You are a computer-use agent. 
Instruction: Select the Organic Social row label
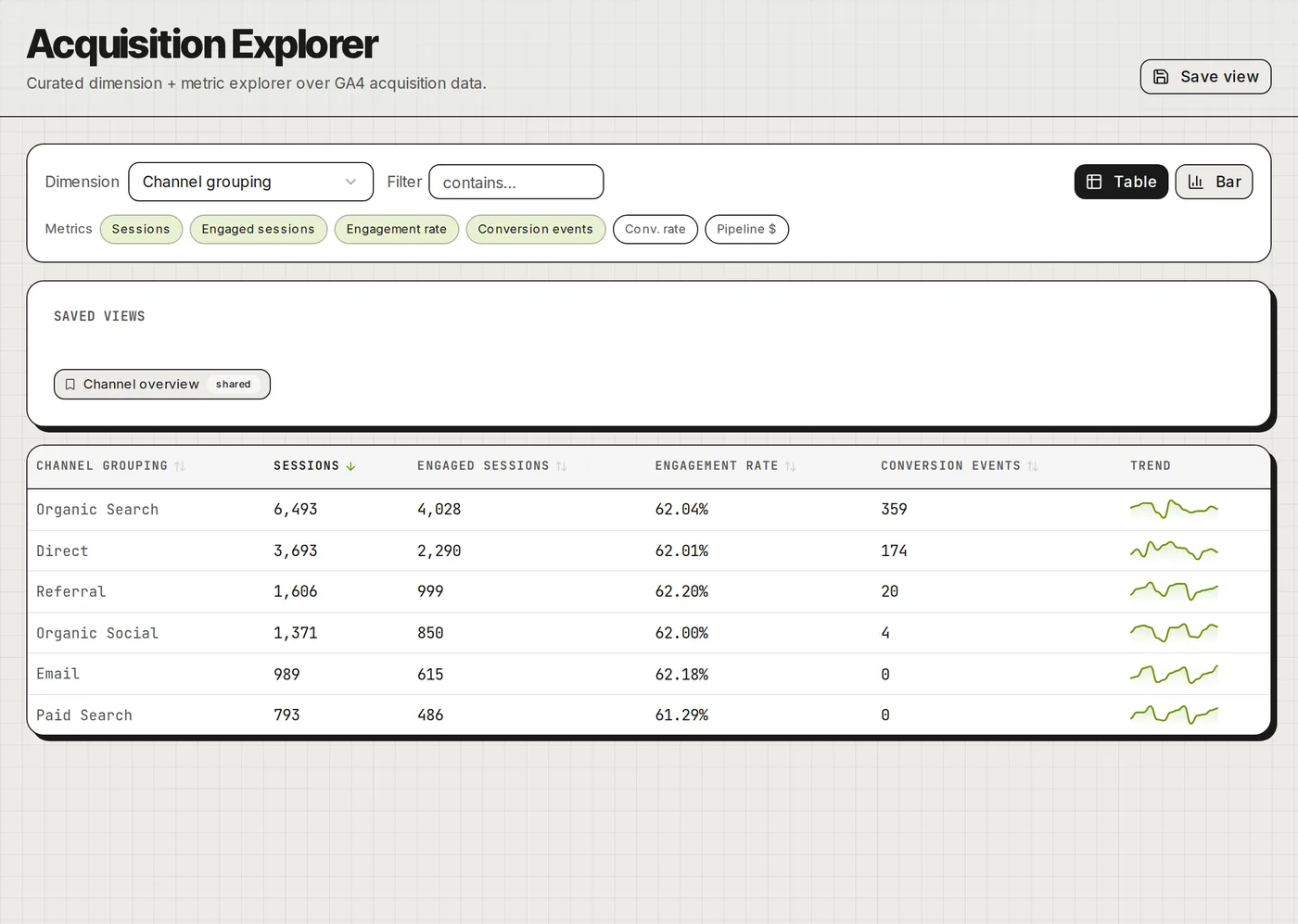point(97,633)
